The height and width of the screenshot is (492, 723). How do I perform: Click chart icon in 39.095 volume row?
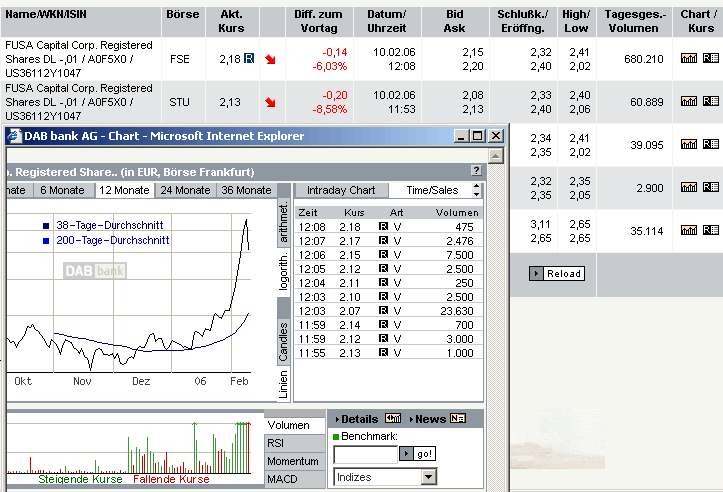click(x=688, y=145)
